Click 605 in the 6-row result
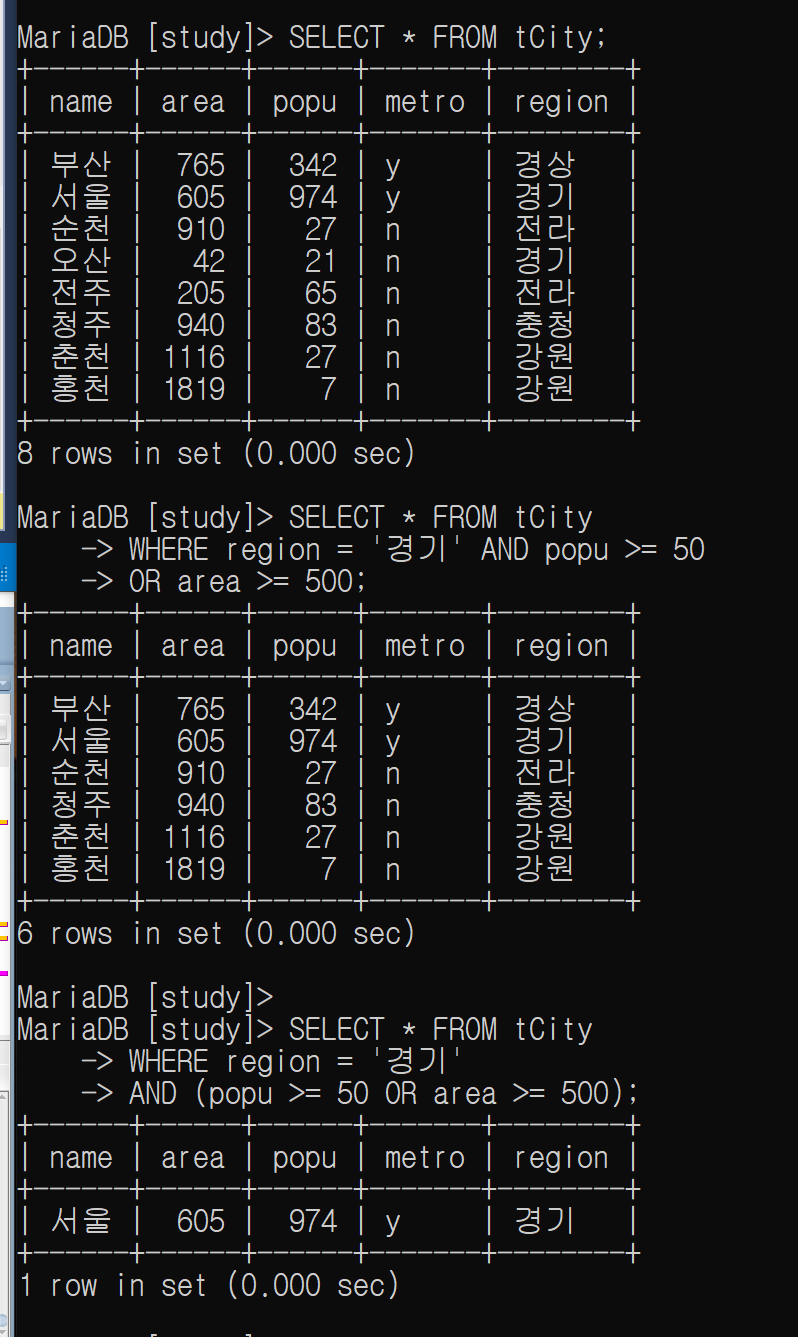Image resolution: width=798 pixels, height=1337 pixels. [201, 742]
